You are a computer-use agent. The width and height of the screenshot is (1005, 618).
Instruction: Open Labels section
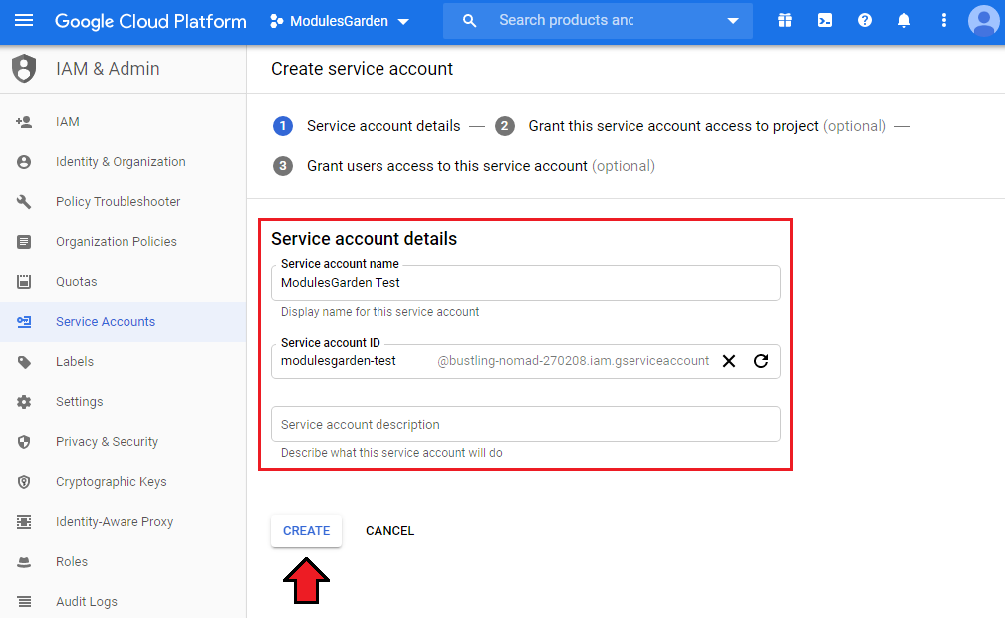click(x=74, y=362)
